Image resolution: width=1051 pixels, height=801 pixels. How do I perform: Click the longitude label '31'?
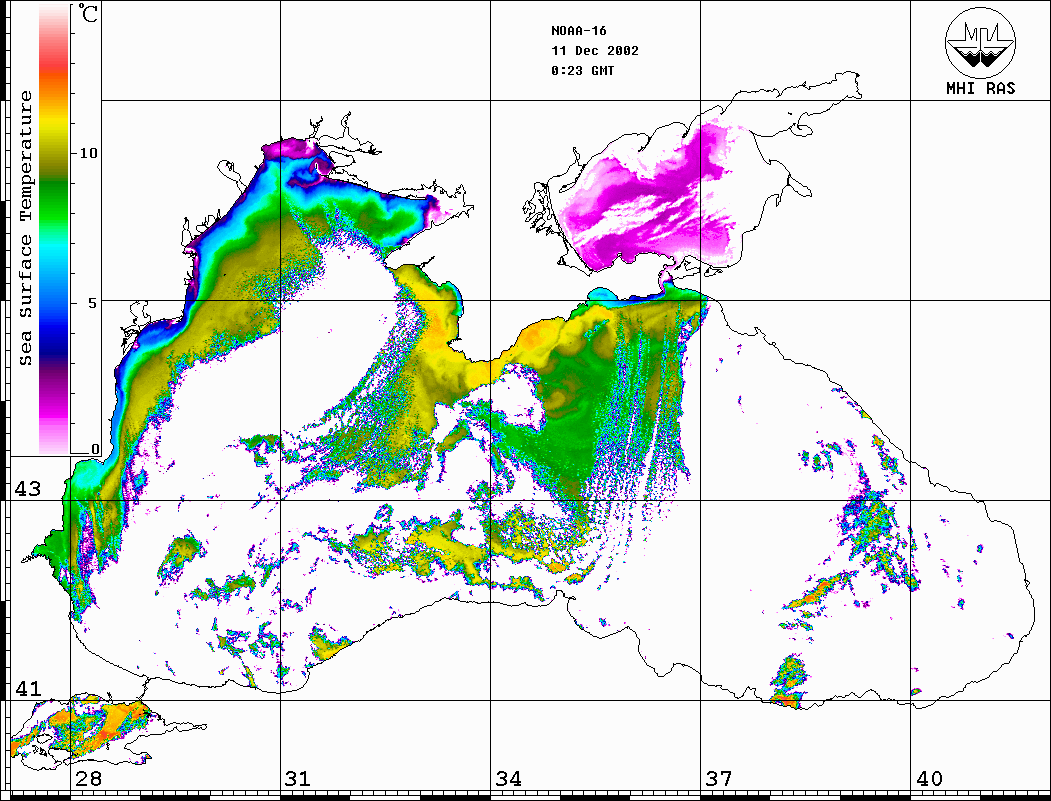298,779
